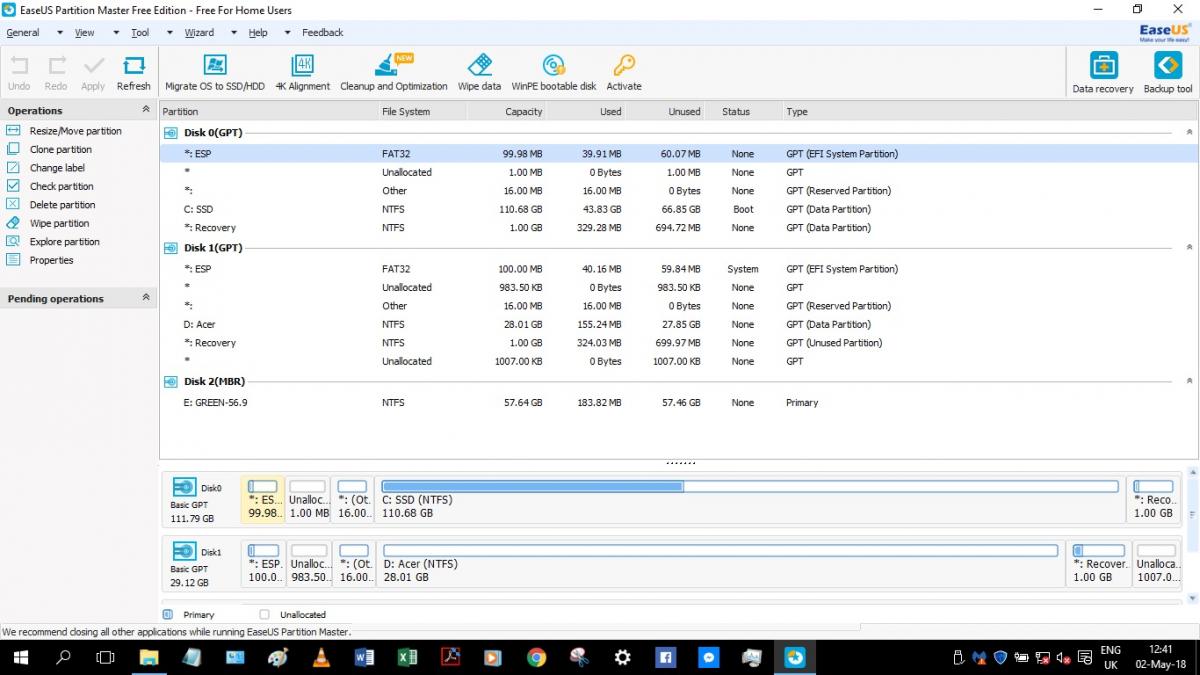Select Disk0 ESP 99.98 MB block
1200x675 pixels.
(x=263, y=499)
